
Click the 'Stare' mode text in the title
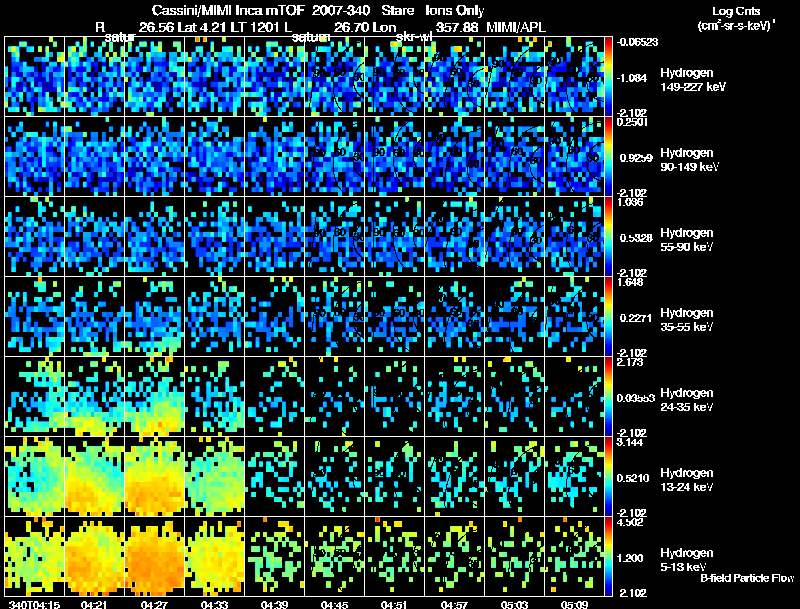[398, 10]
